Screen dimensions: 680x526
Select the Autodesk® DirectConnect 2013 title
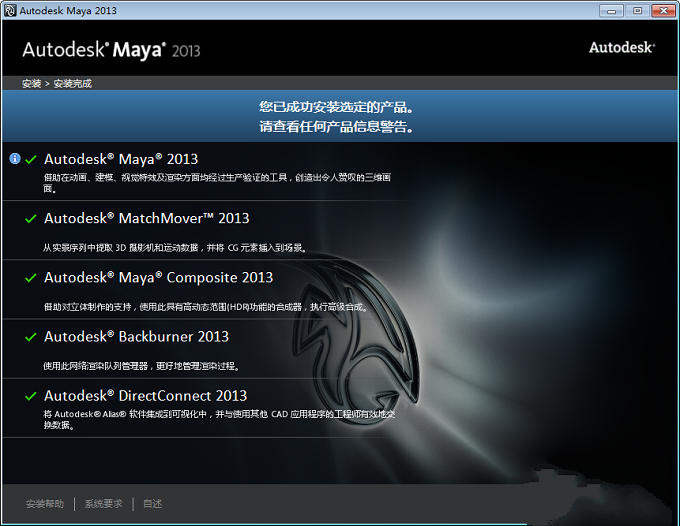pos(145,395)
